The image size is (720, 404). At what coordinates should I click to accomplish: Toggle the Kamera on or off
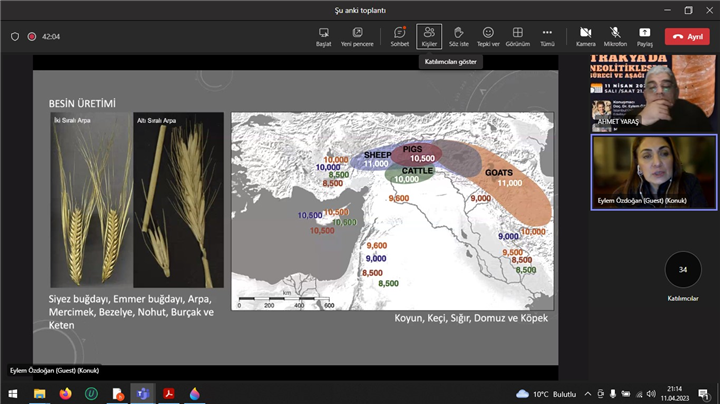click(x=585, y=37)
